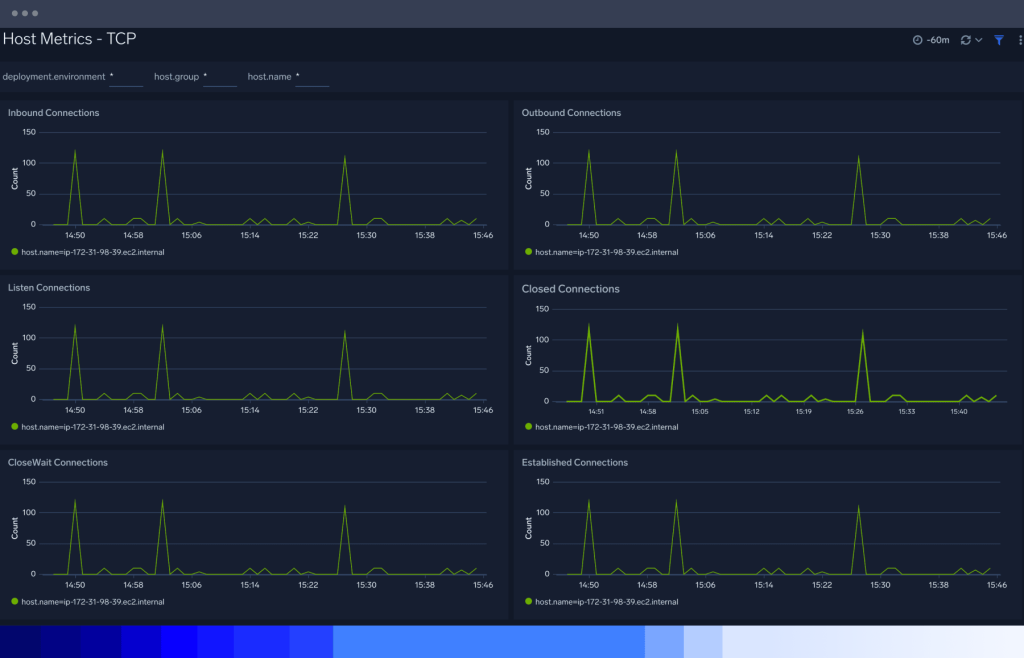Click the macOS yellow minimize window dot
The width and height of the screenshot is (1024, 658).
(26, 14)
